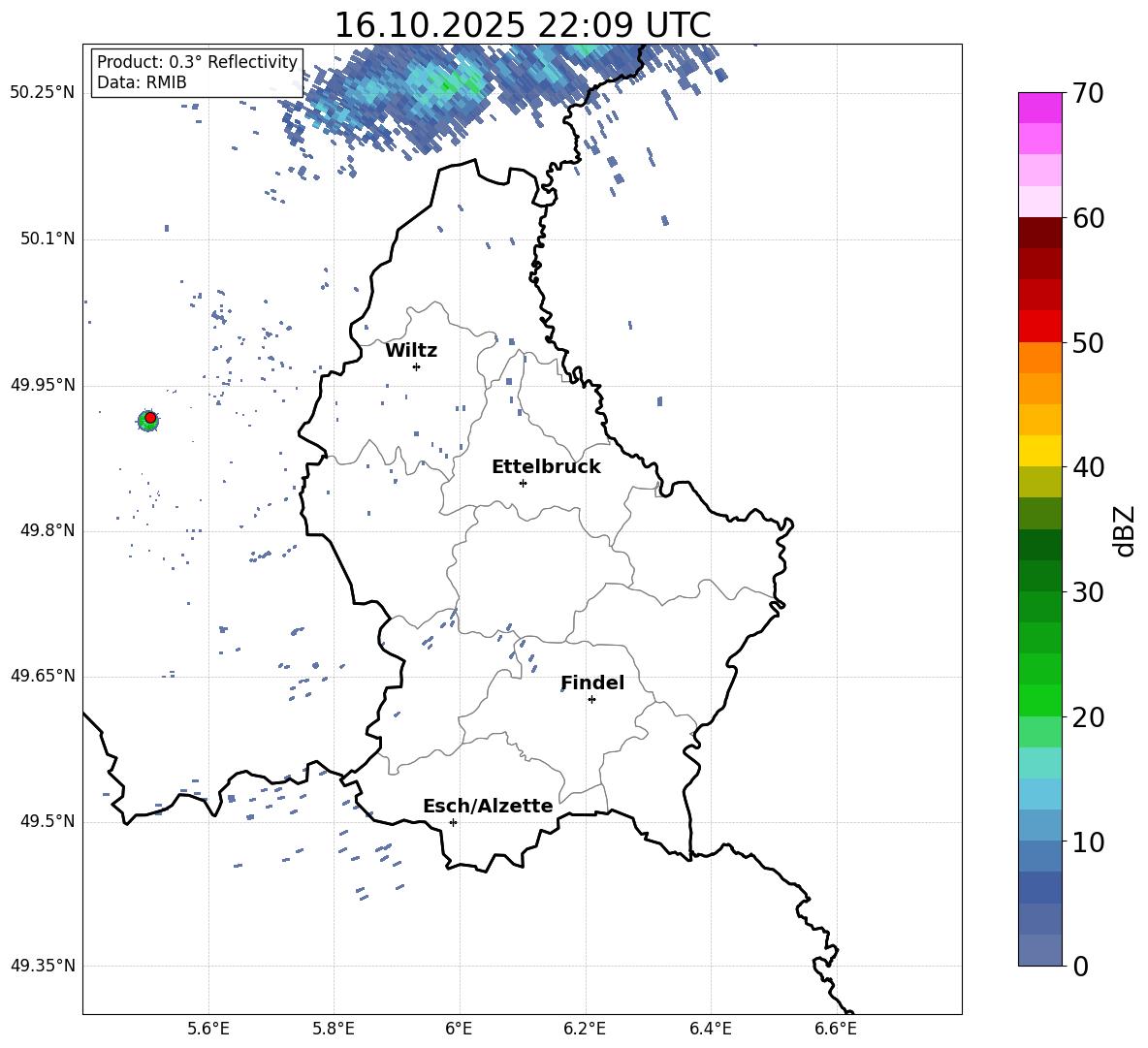Click the 6.4°E longitude tick label
Image resolution: width=1148 pixels, height=1048 pixels.
pos(710,1029)
